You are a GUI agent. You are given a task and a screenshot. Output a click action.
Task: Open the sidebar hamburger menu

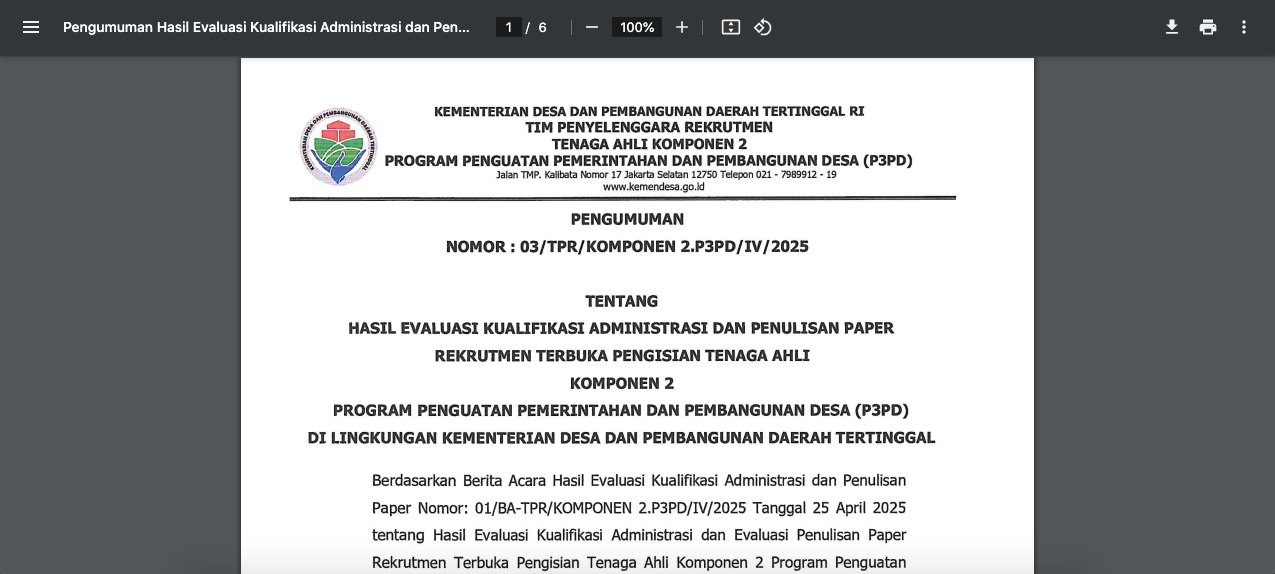pyautogui.click(x=31, y=27)
